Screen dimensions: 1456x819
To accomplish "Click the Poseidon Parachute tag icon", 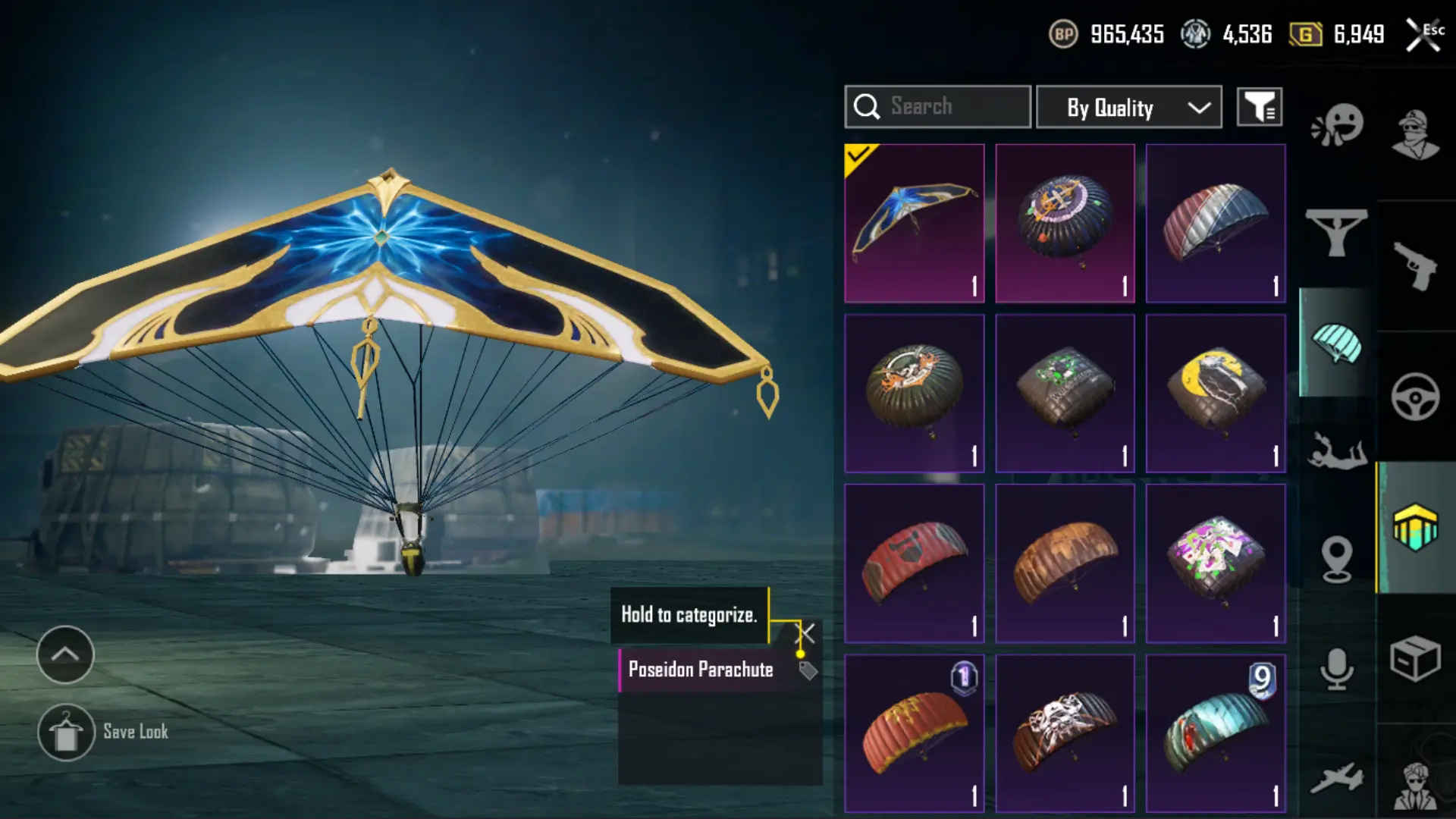I will (808, 670).
